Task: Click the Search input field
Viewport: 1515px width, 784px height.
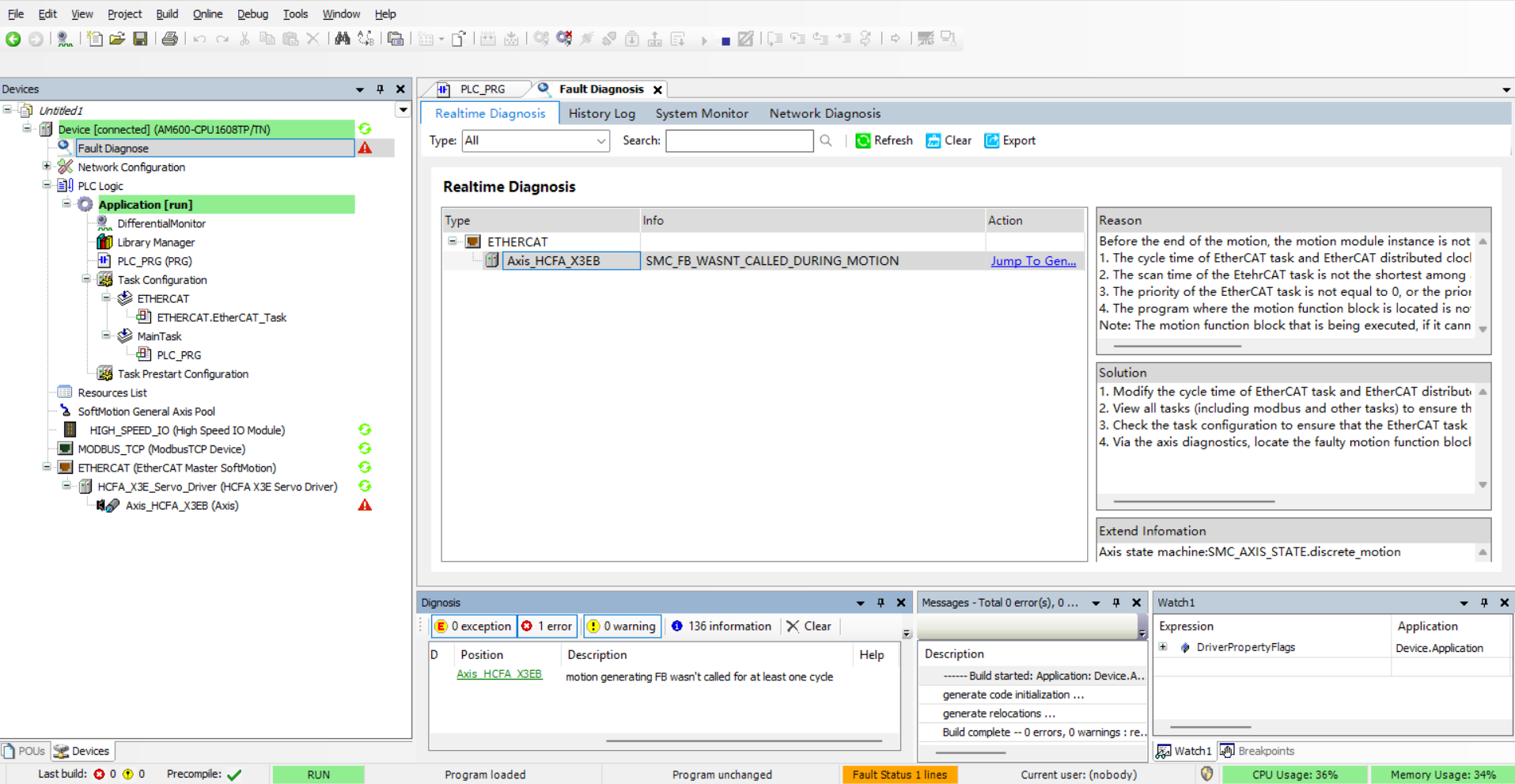Action: 739,141
